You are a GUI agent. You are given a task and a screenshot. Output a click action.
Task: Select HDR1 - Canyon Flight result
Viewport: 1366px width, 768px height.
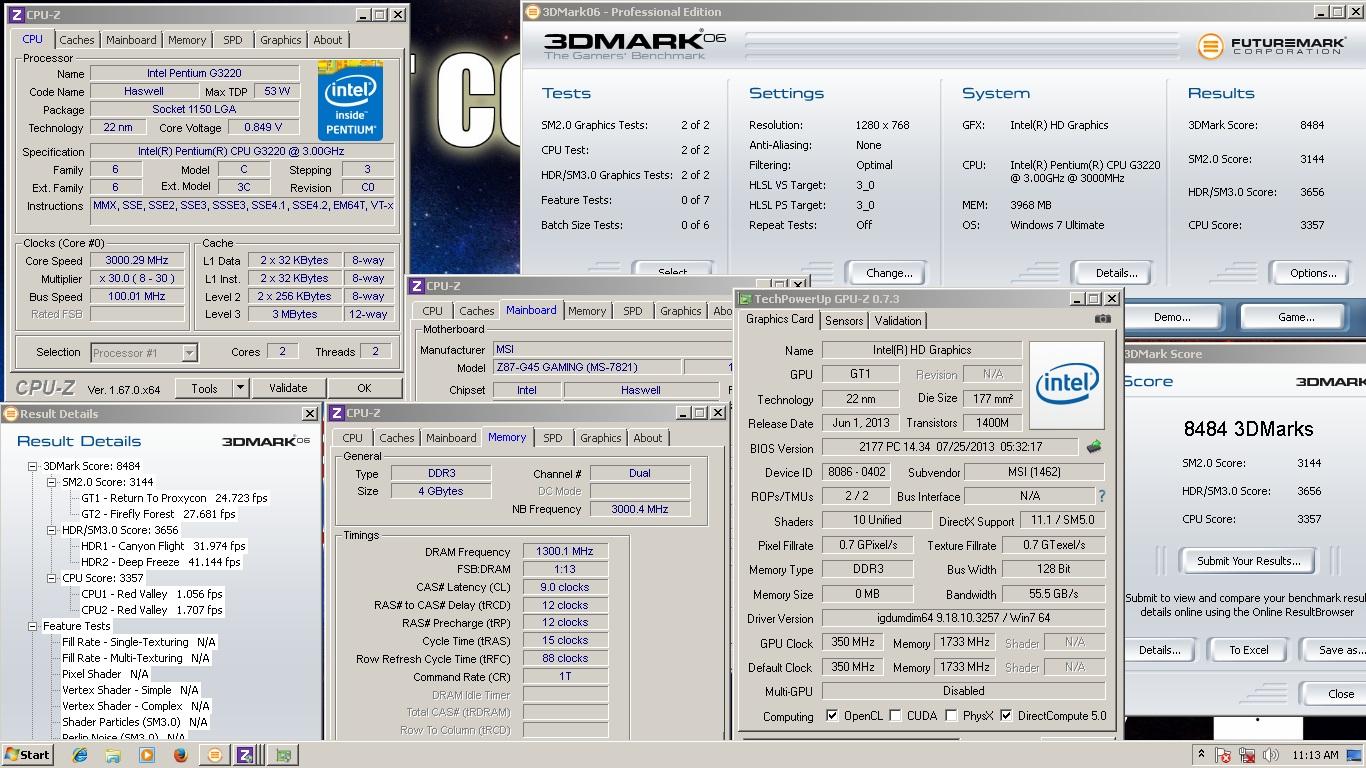(x=163, y=546)
